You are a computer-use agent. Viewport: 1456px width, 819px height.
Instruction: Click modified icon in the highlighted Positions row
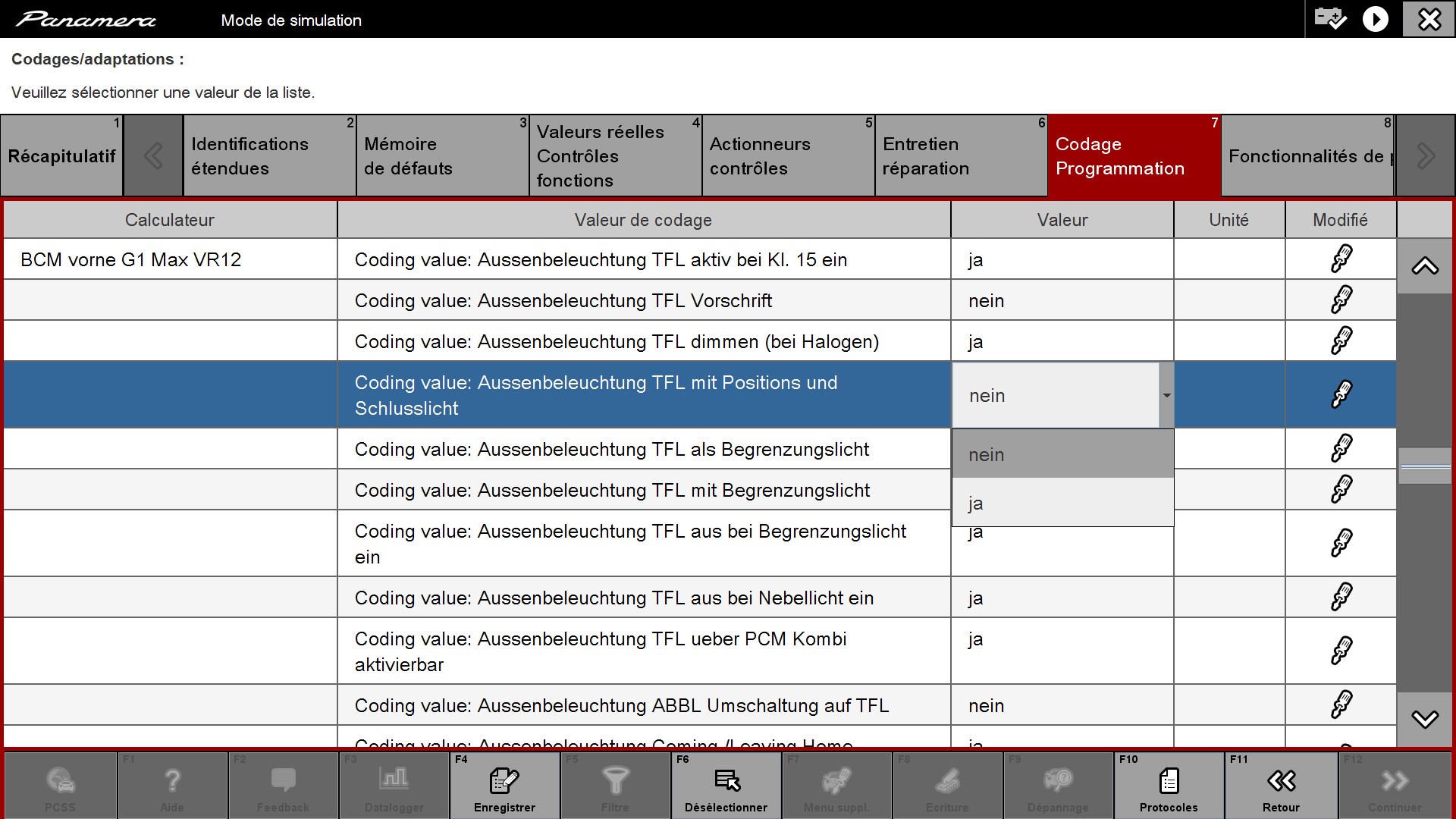pos(1341,394)
